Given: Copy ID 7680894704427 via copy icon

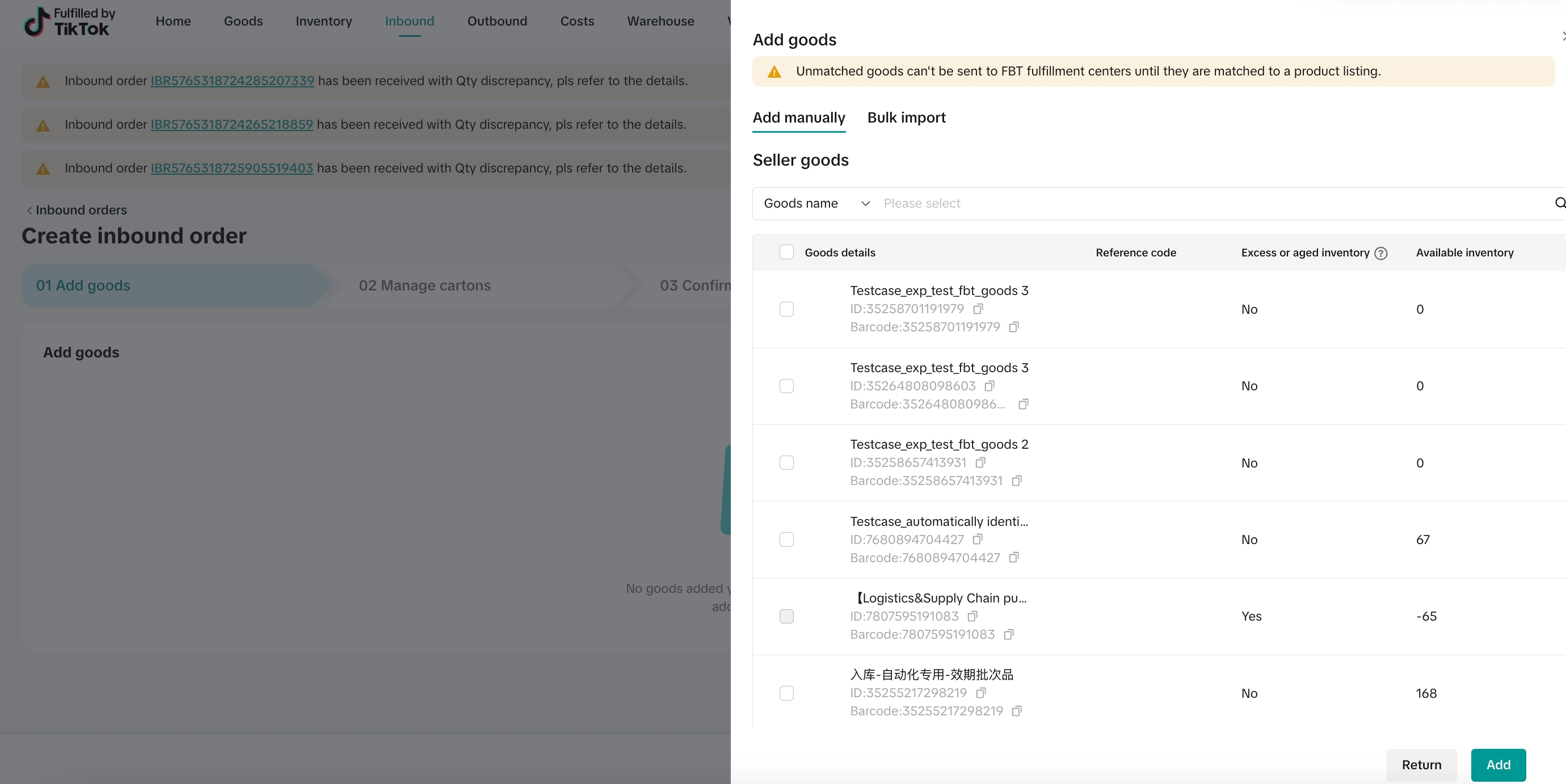Looking at the screenshot, I should click(978, 539).
